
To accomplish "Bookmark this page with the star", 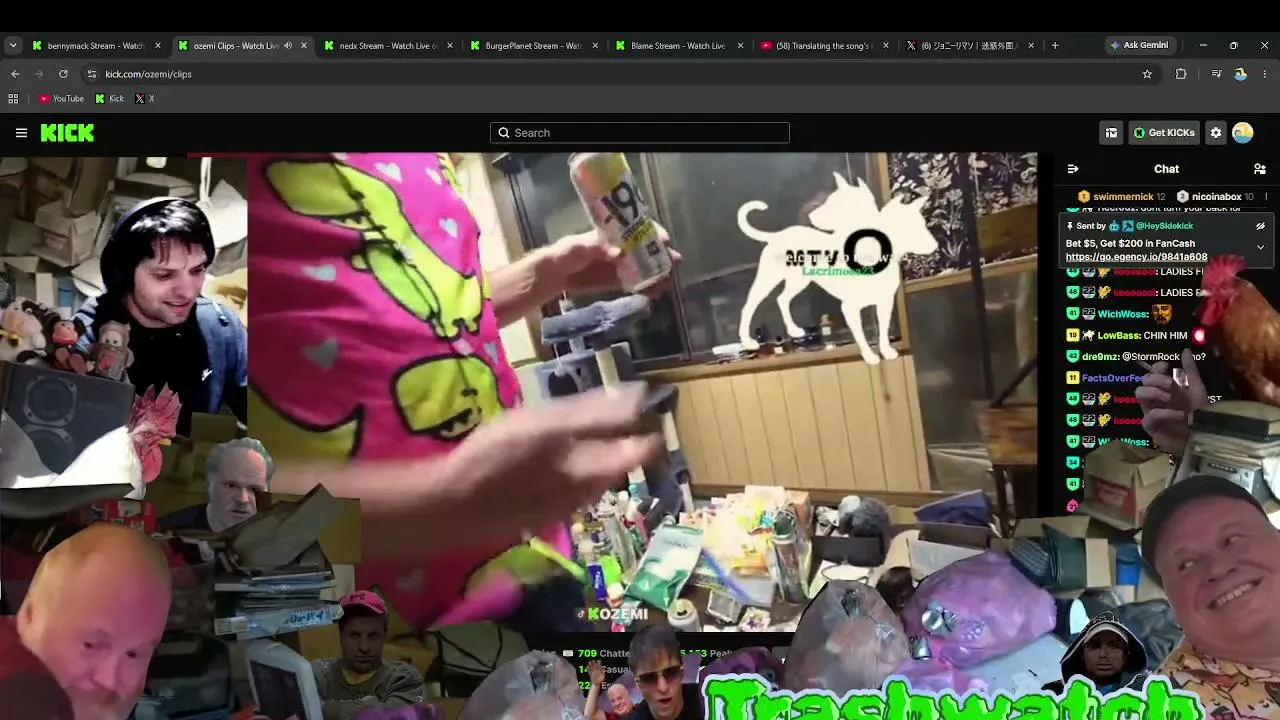I will point(1147,74).
